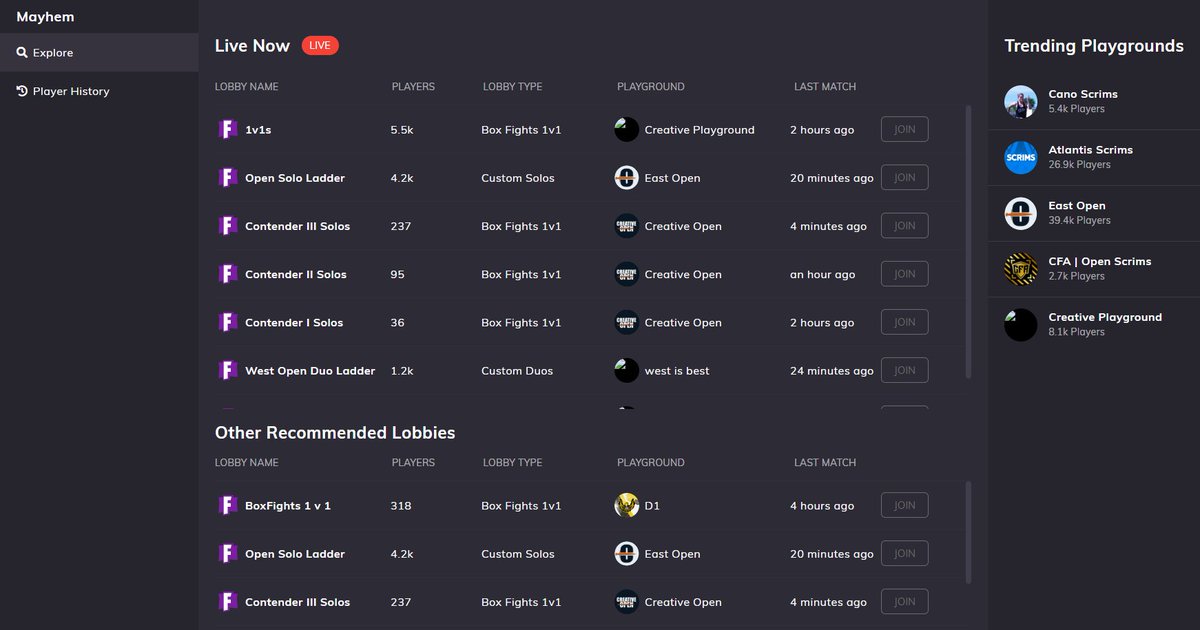This screenshot has width=1200, height=630.
Task: Select the East Open playground icon
Action: [626, 177]
